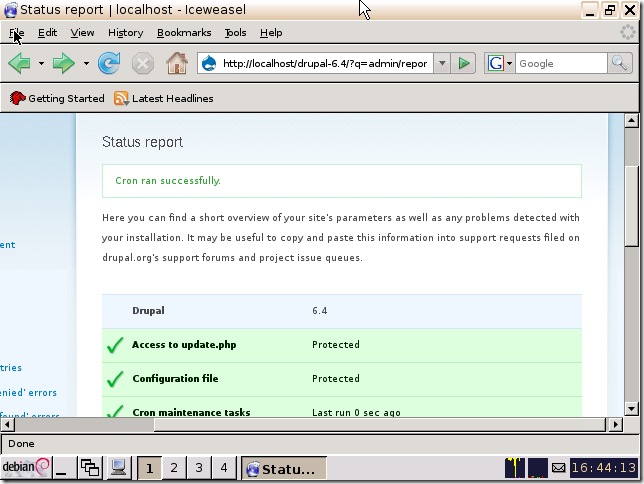This screenshot has height=484, width=644.
Task: Open the Debian main menu
Action: [x=25, y=467]
